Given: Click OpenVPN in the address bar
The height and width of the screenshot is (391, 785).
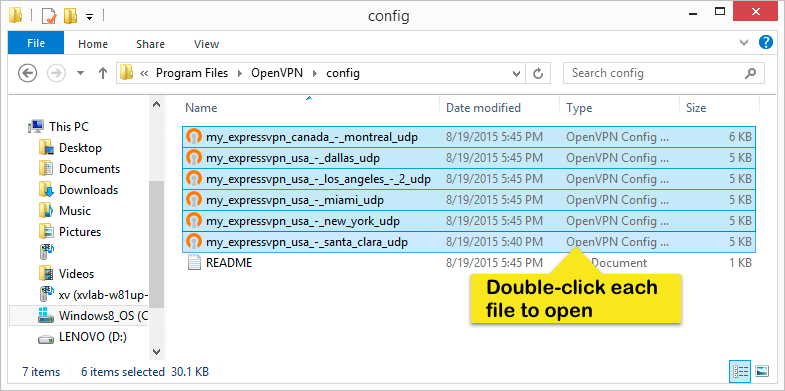Looking at the screenshot, I should [277, 73].
